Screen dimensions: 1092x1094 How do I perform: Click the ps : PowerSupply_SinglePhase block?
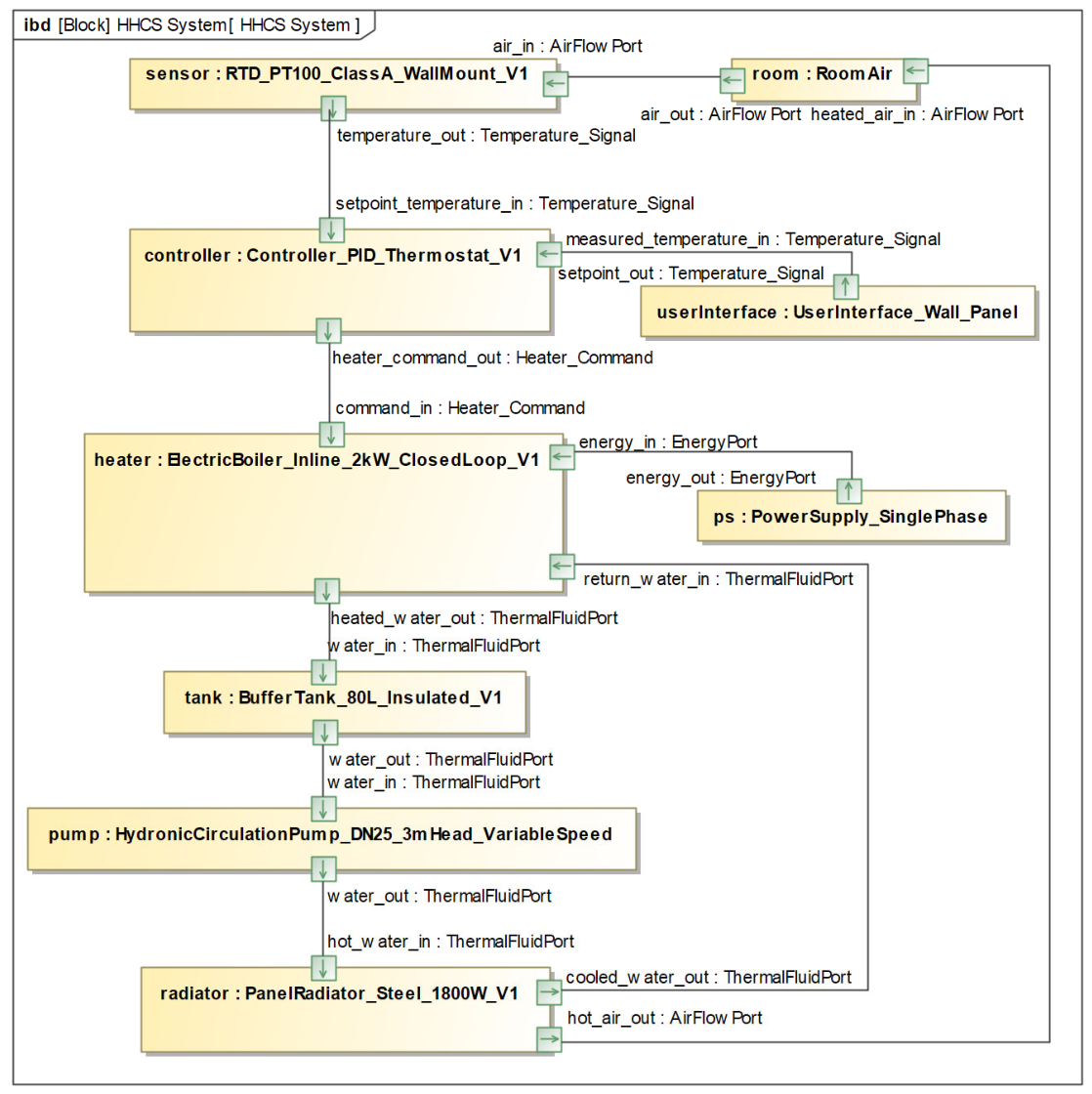[852, 516]
